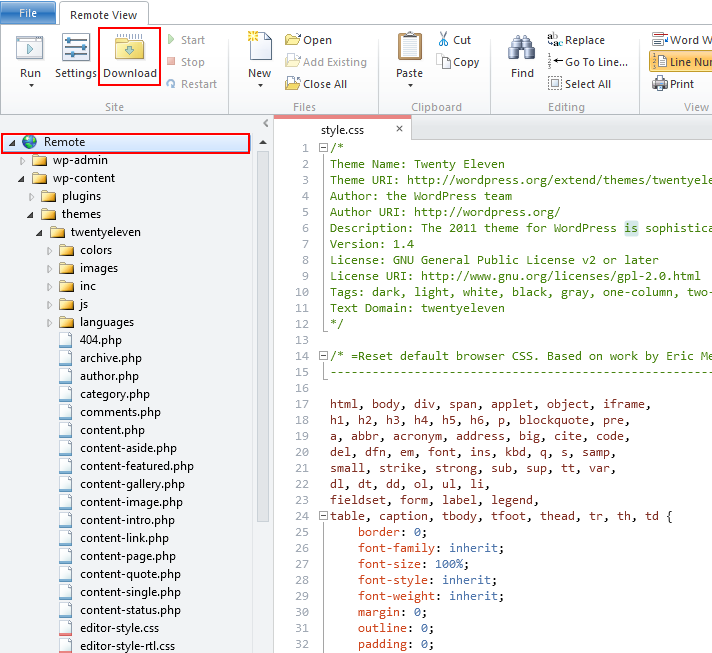Close the style.css tab

[399, 129]
